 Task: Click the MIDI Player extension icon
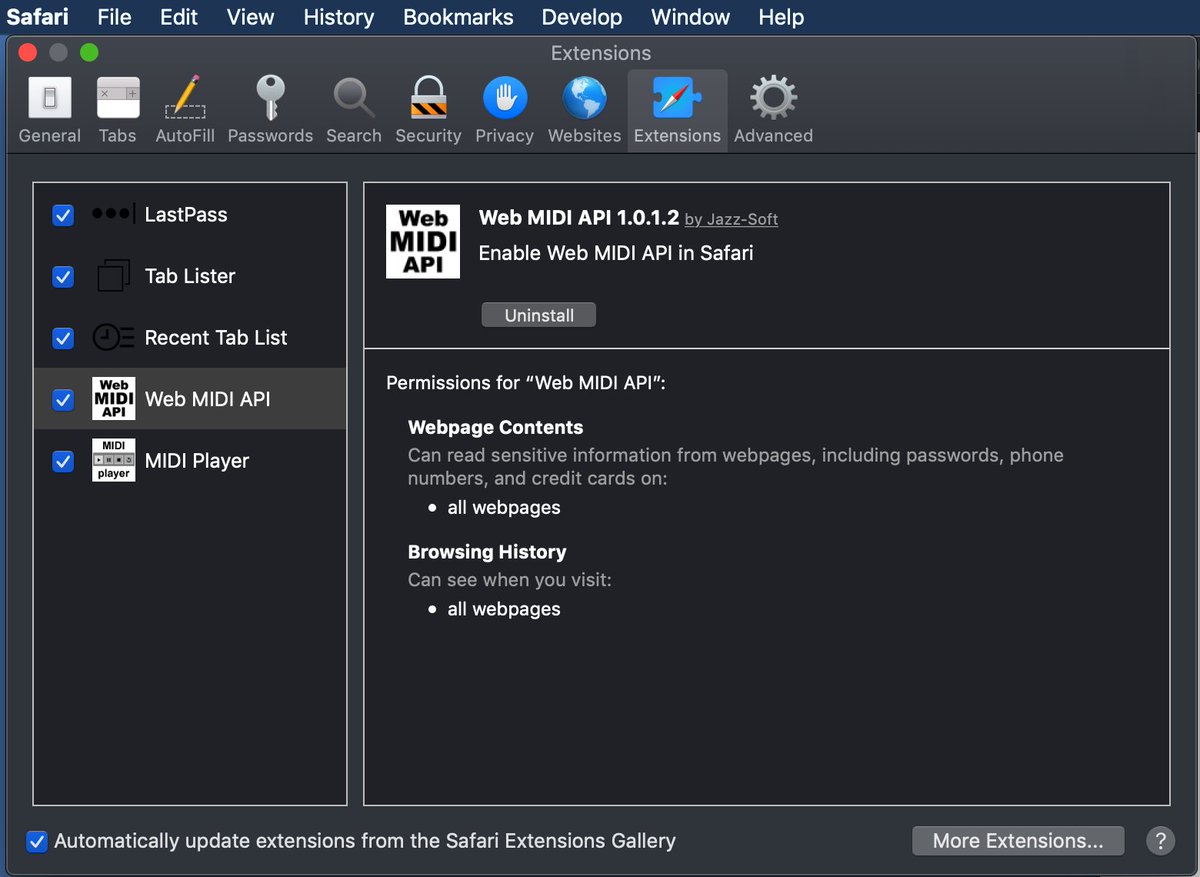113,460
